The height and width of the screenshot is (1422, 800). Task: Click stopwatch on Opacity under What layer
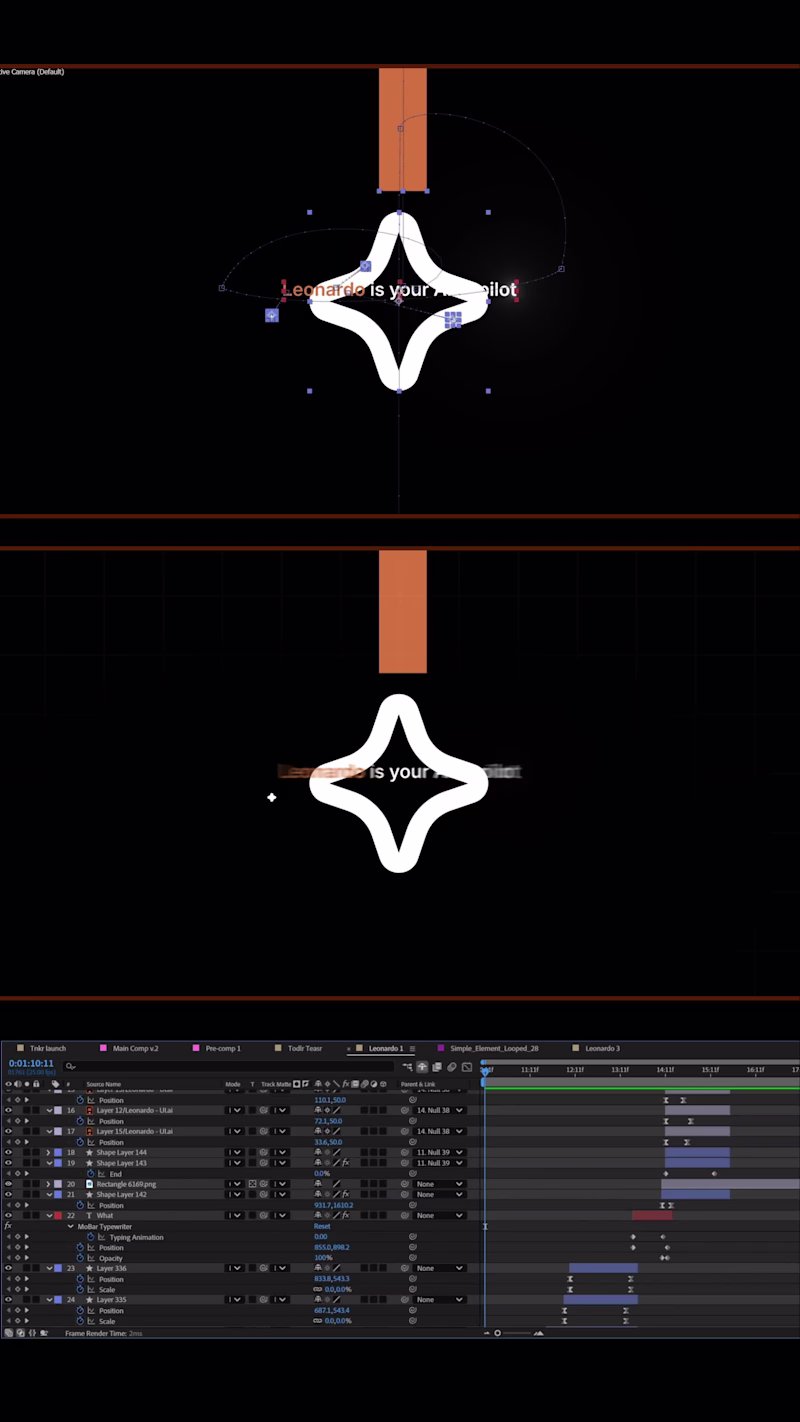pos(80,1258)
